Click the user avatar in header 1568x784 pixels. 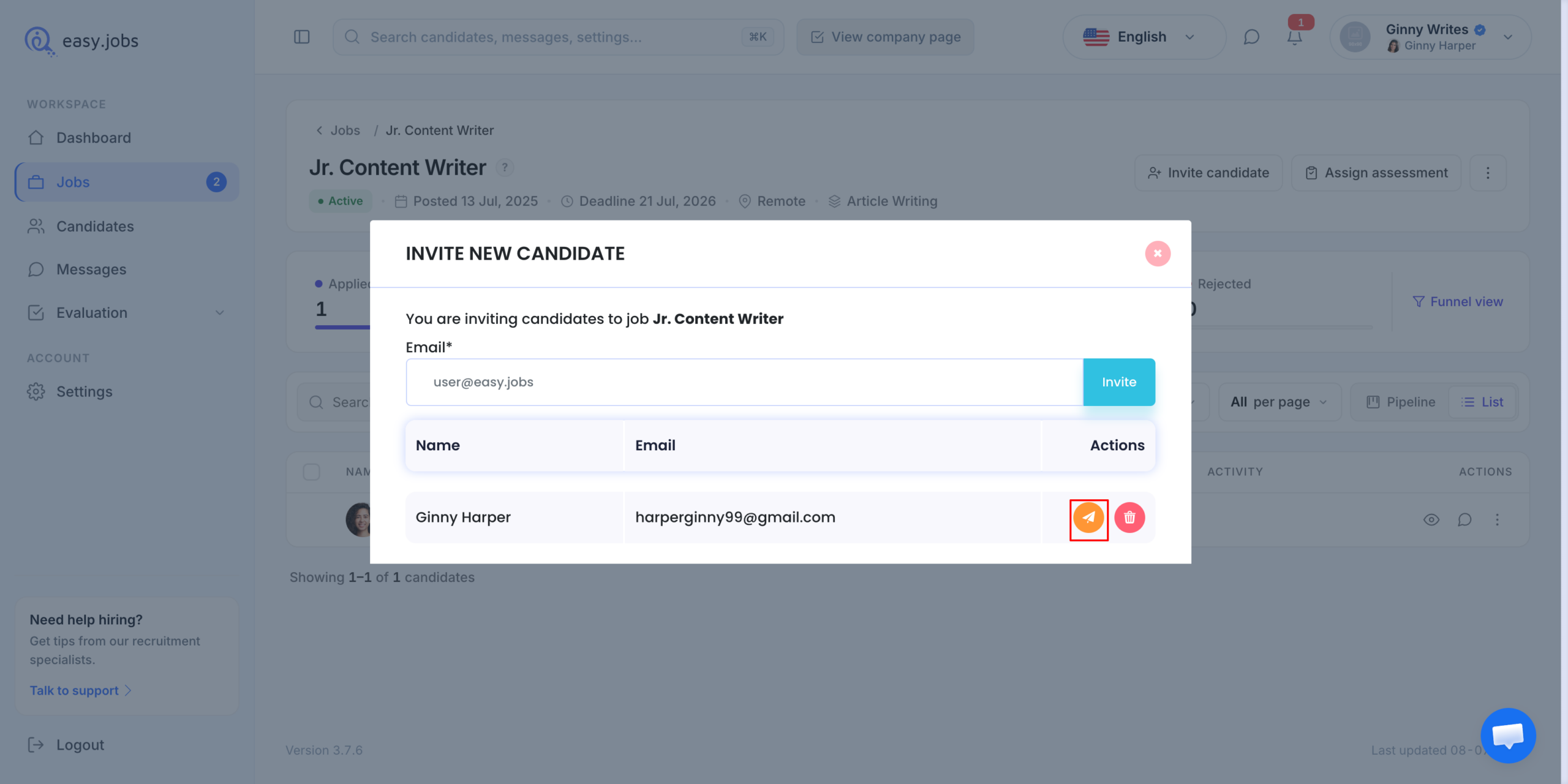tap(1354, 37)
